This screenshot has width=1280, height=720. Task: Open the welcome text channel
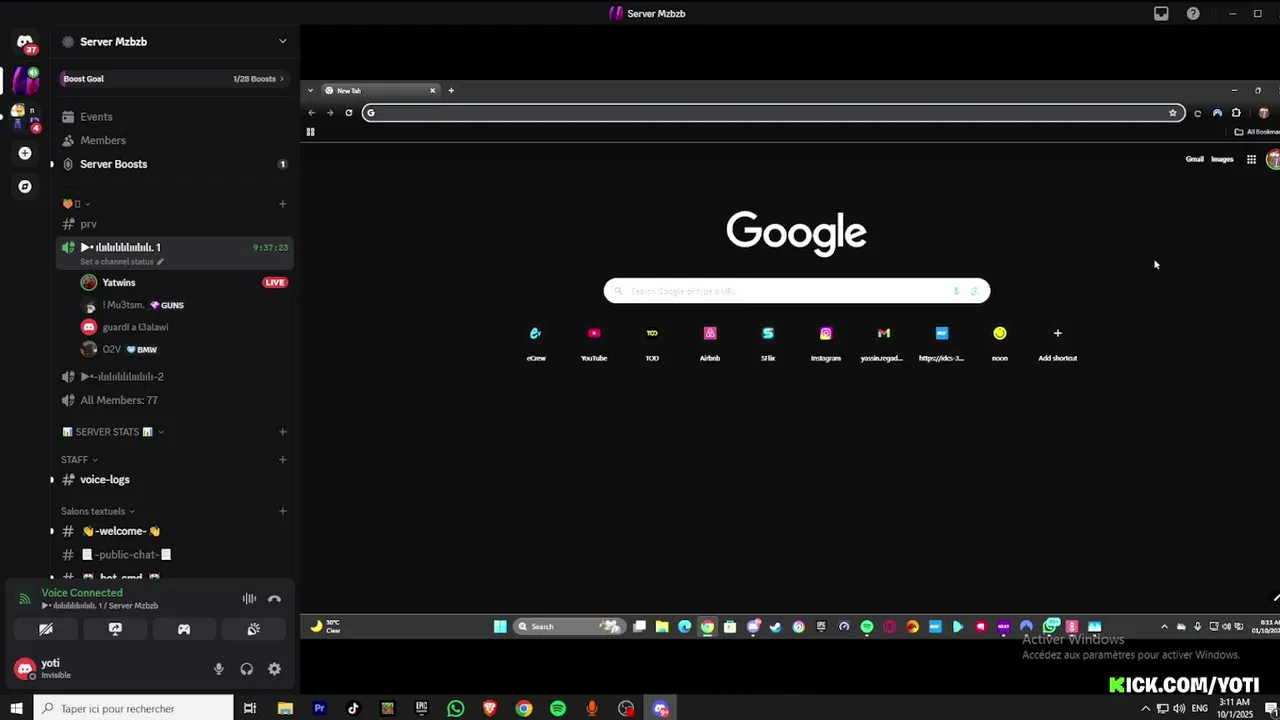175,531
